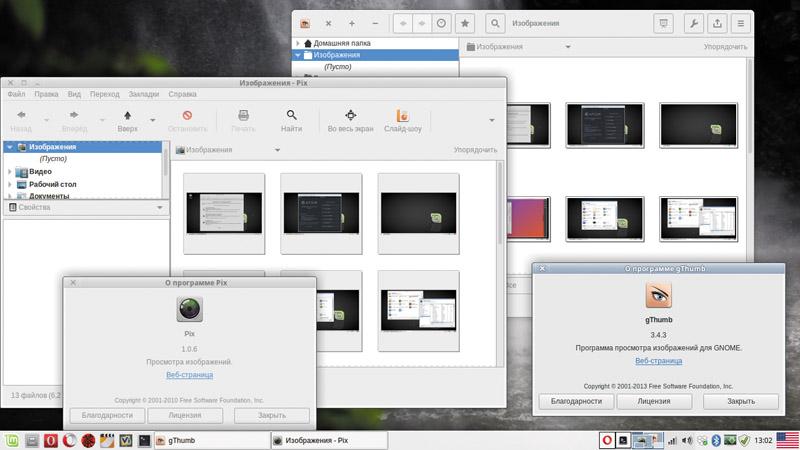Collapse Изображения node in gThumb tree
Image resolution: width=800 pixels, height=450 pixels.
pyautogui.click(x=298, y=55)
